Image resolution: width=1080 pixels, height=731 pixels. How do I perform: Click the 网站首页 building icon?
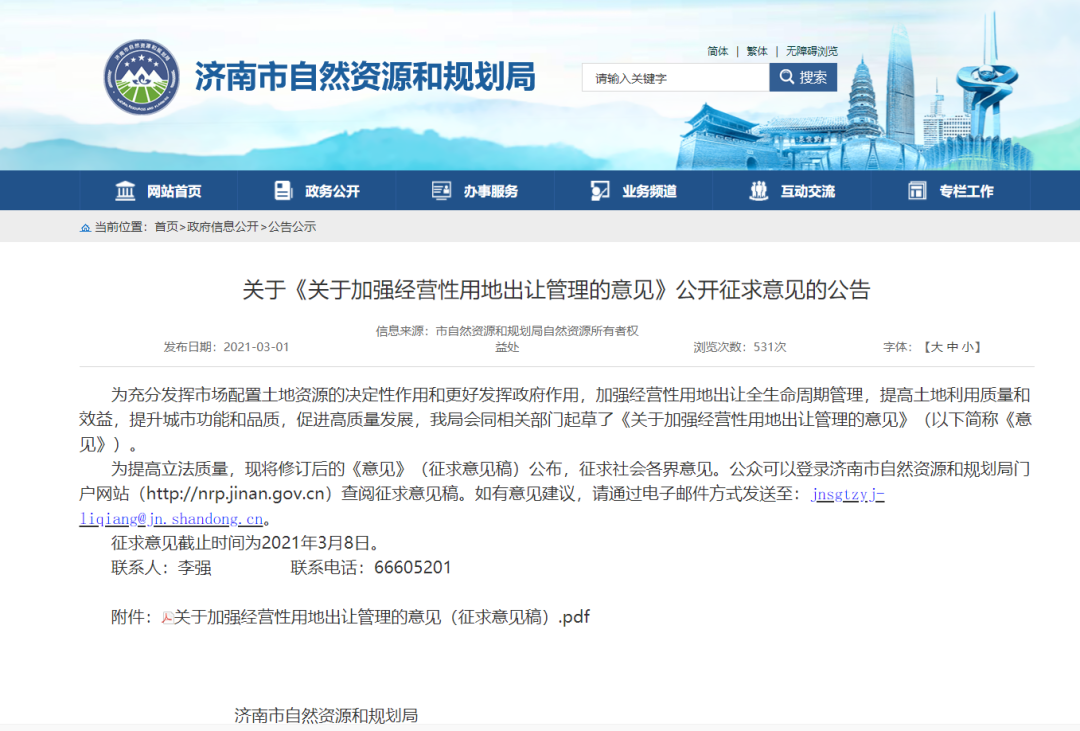tap(125, 190)
